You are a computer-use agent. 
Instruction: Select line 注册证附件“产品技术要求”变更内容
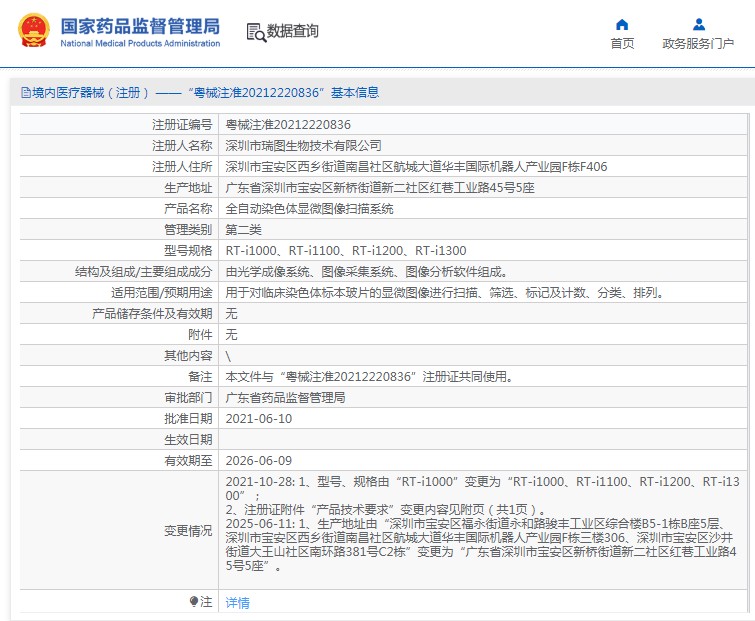click(x=386, y=509)
